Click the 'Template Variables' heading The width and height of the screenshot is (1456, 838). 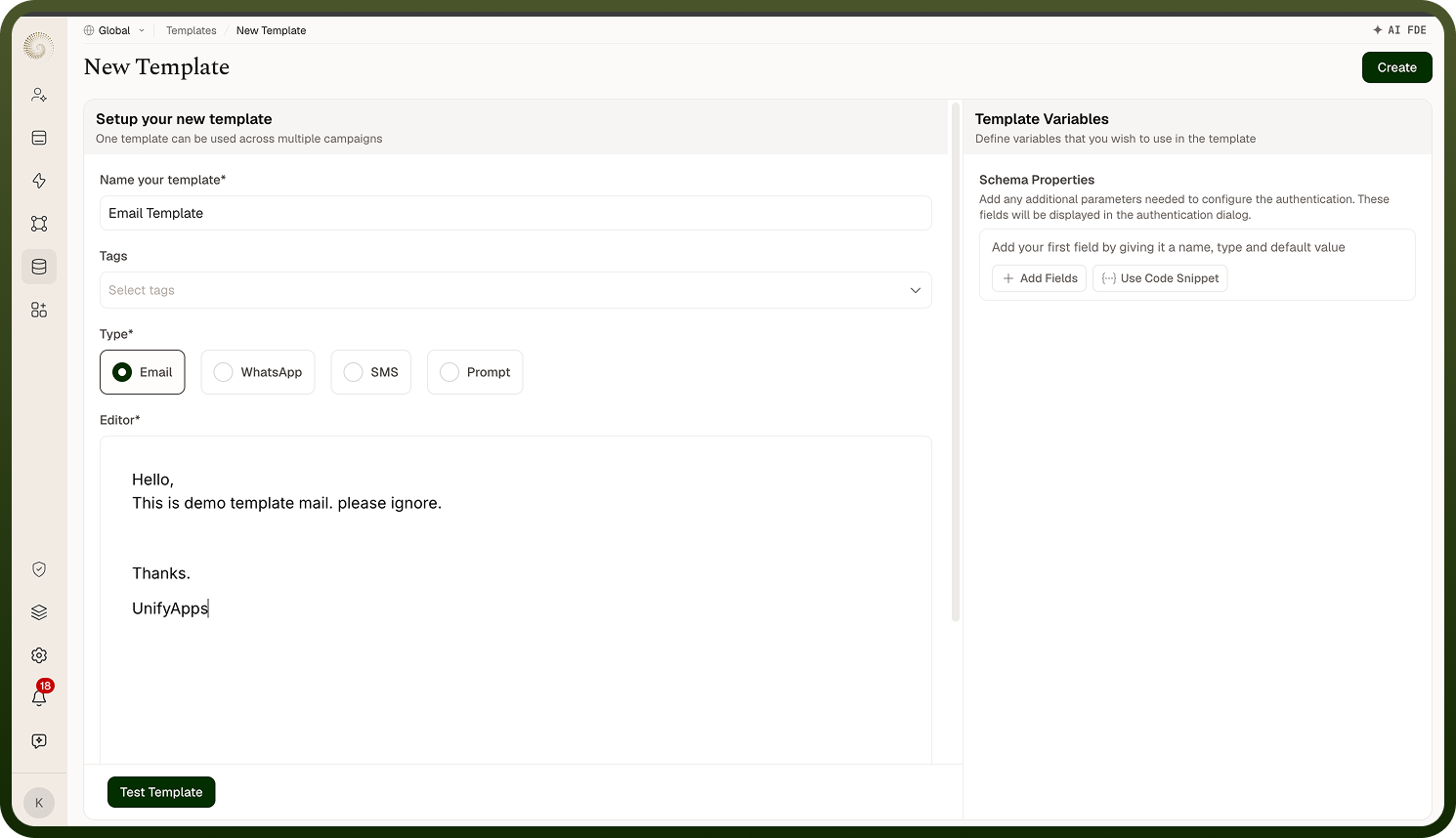point(1042,119)
